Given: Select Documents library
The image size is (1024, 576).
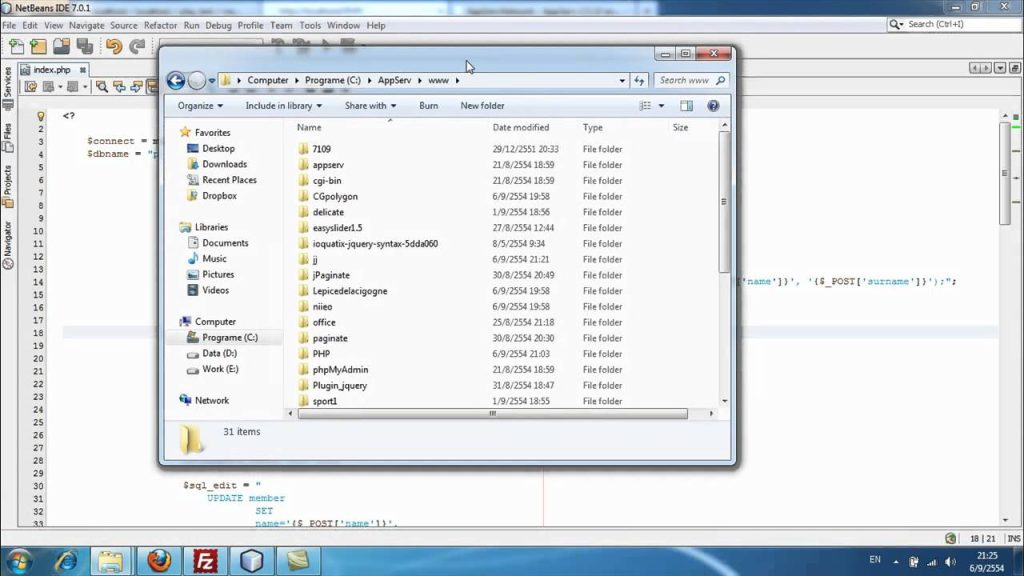Looking at the screenshot, I should tap(225, 243).
